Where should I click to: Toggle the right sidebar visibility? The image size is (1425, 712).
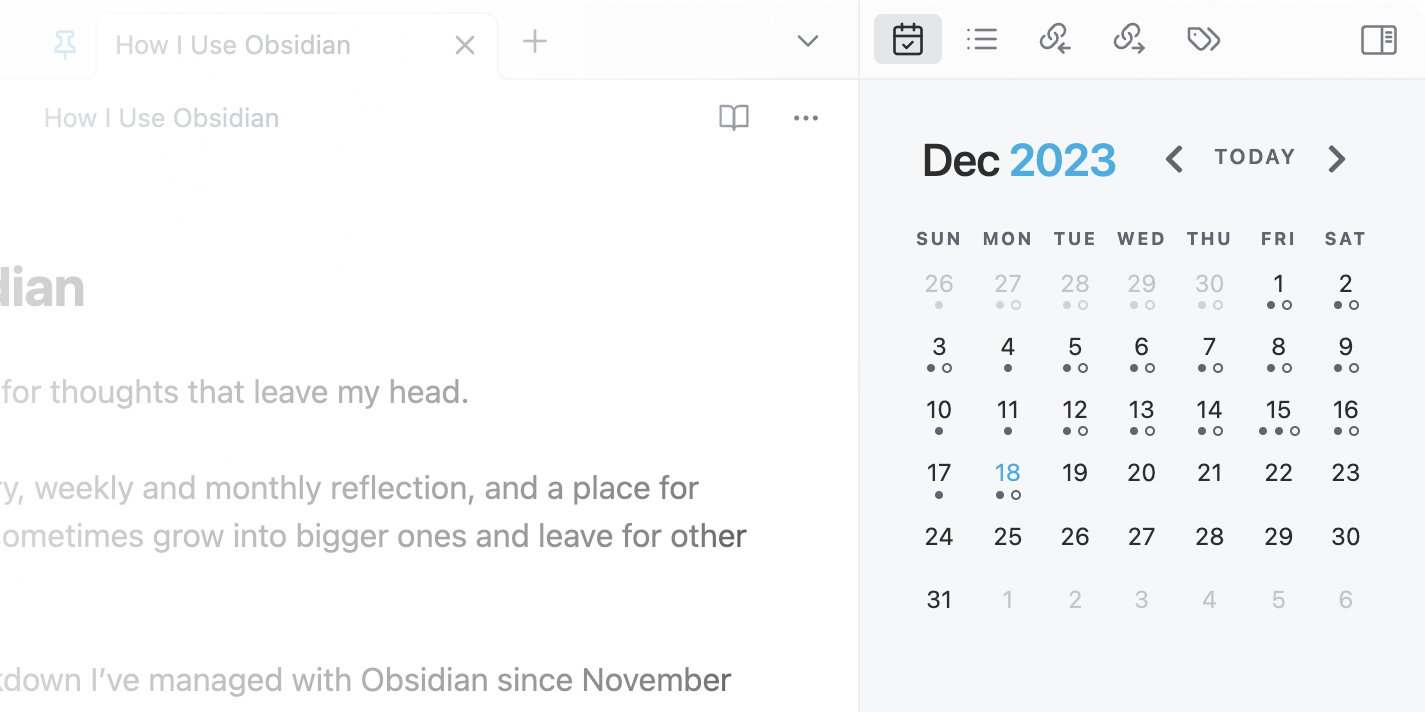click(1378, 41)
